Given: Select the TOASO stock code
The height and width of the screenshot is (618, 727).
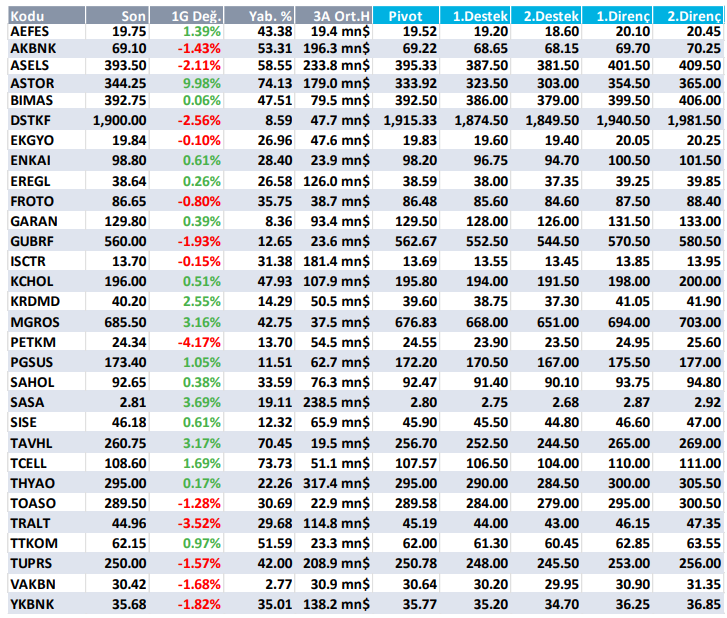Looking at the screenshot, I should pos(33,503).
